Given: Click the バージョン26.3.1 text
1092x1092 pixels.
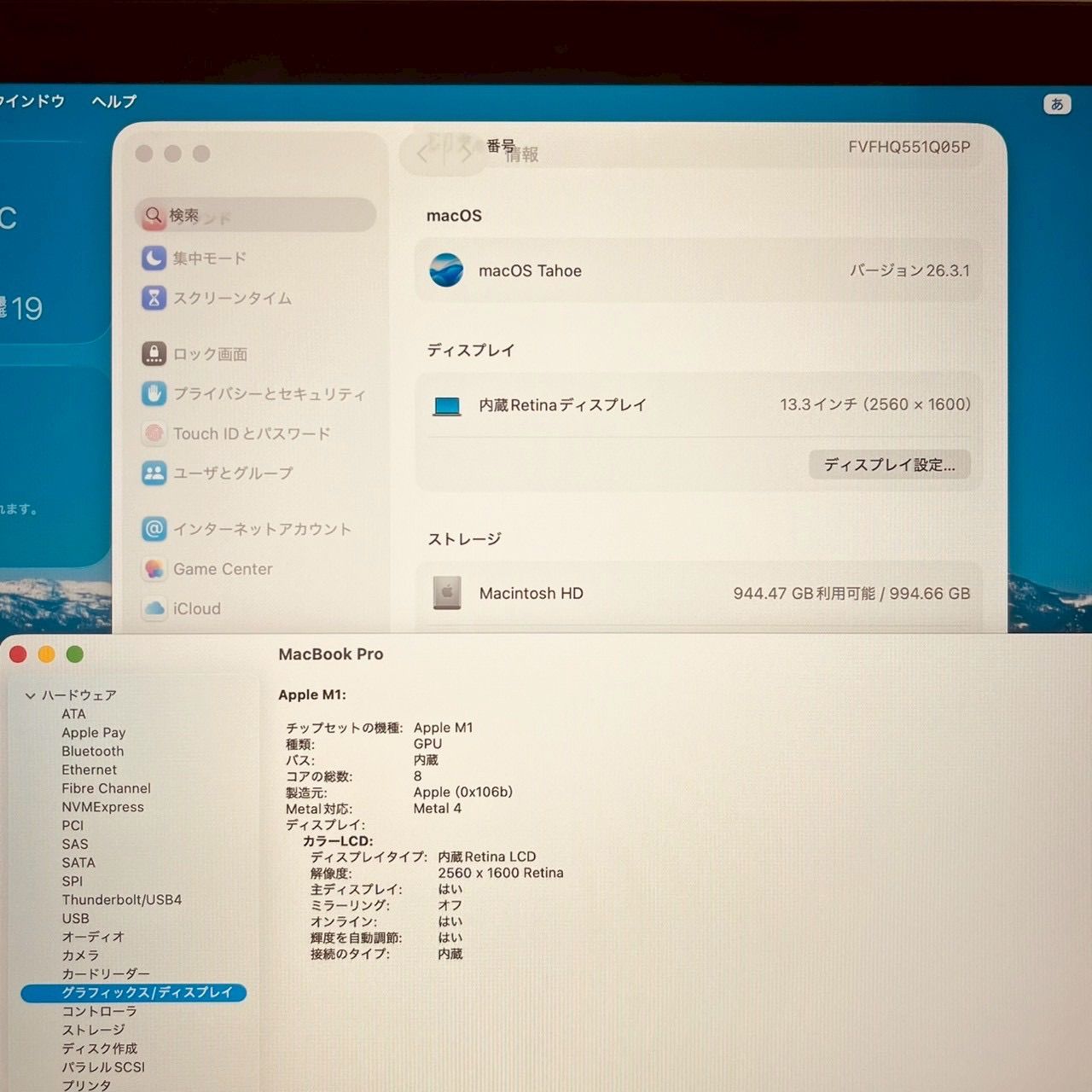Looking at the screenshot, I should [909, 270].
